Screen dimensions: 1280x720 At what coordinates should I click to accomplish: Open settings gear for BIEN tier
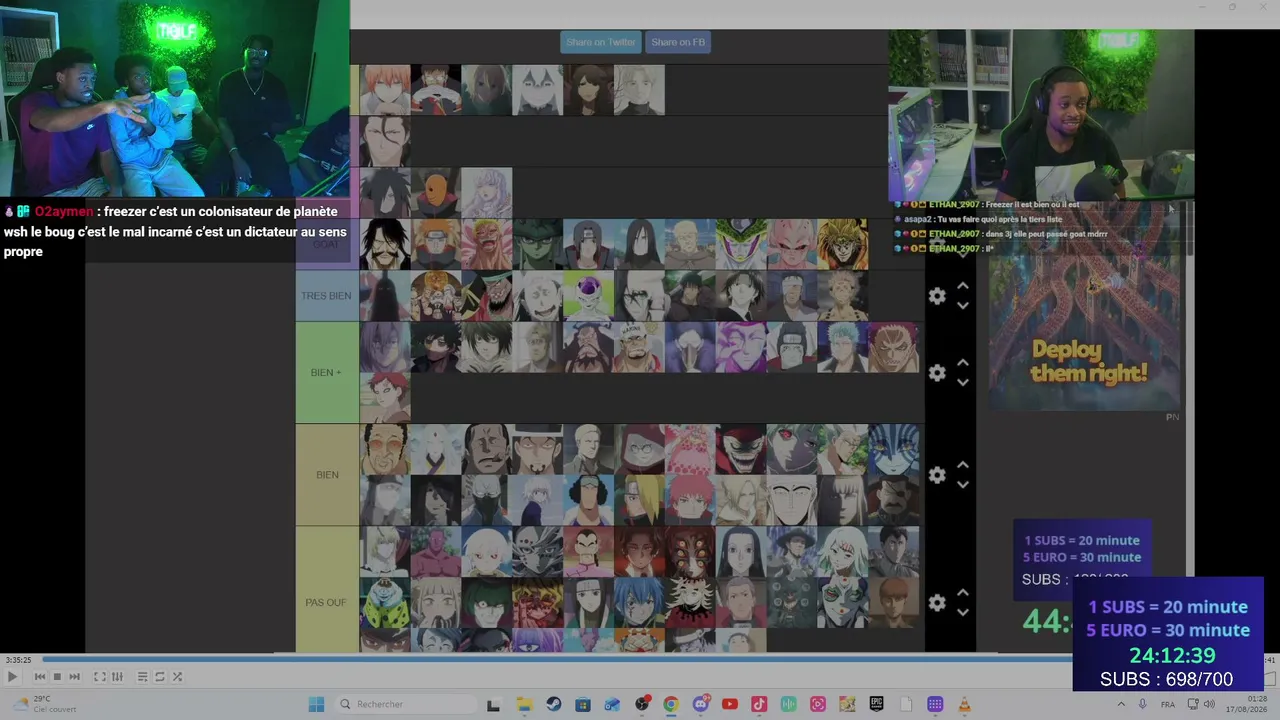tap(937, 475)
